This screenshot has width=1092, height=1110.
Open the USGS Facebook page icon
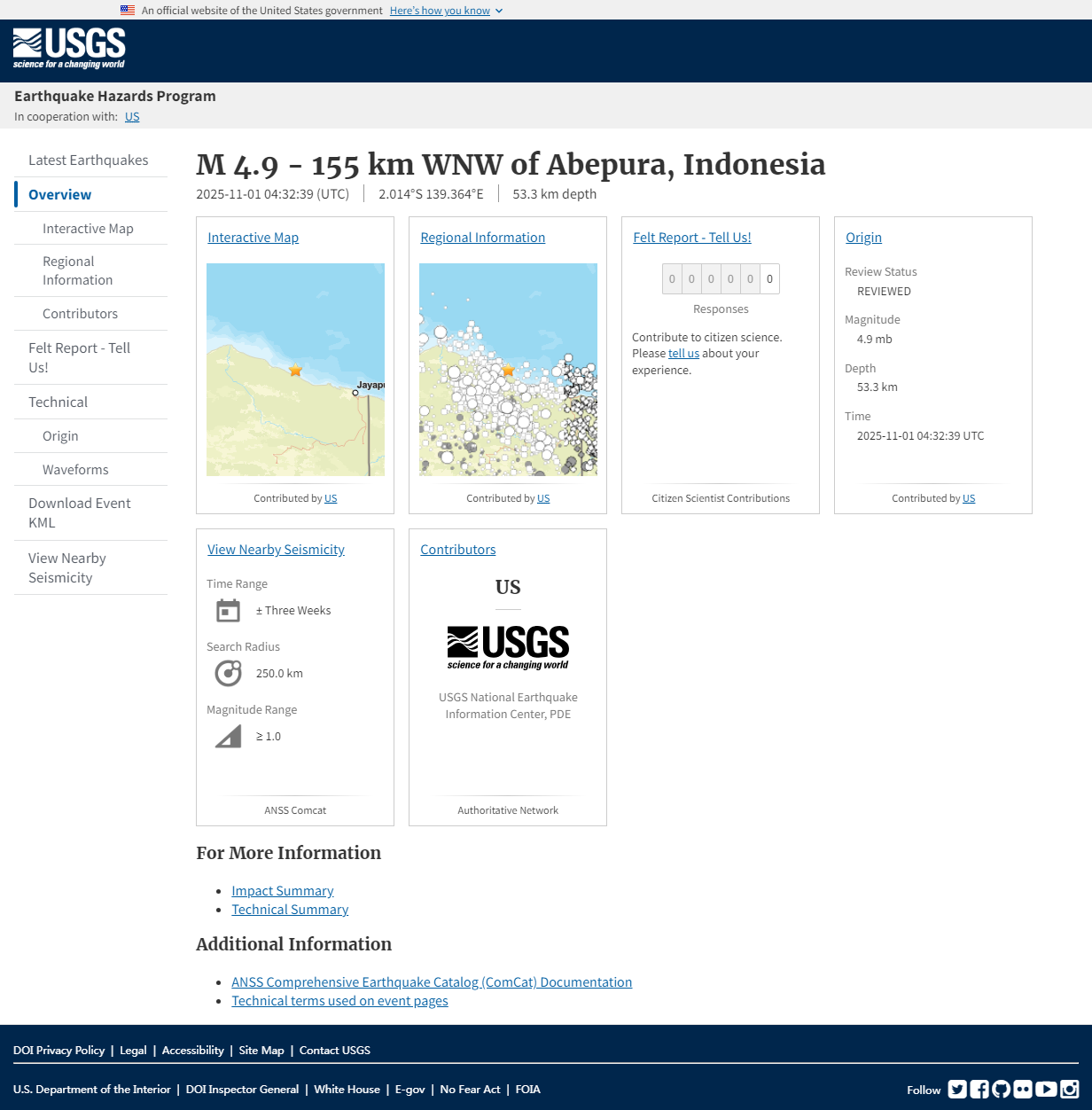(x=979, y=1090)
